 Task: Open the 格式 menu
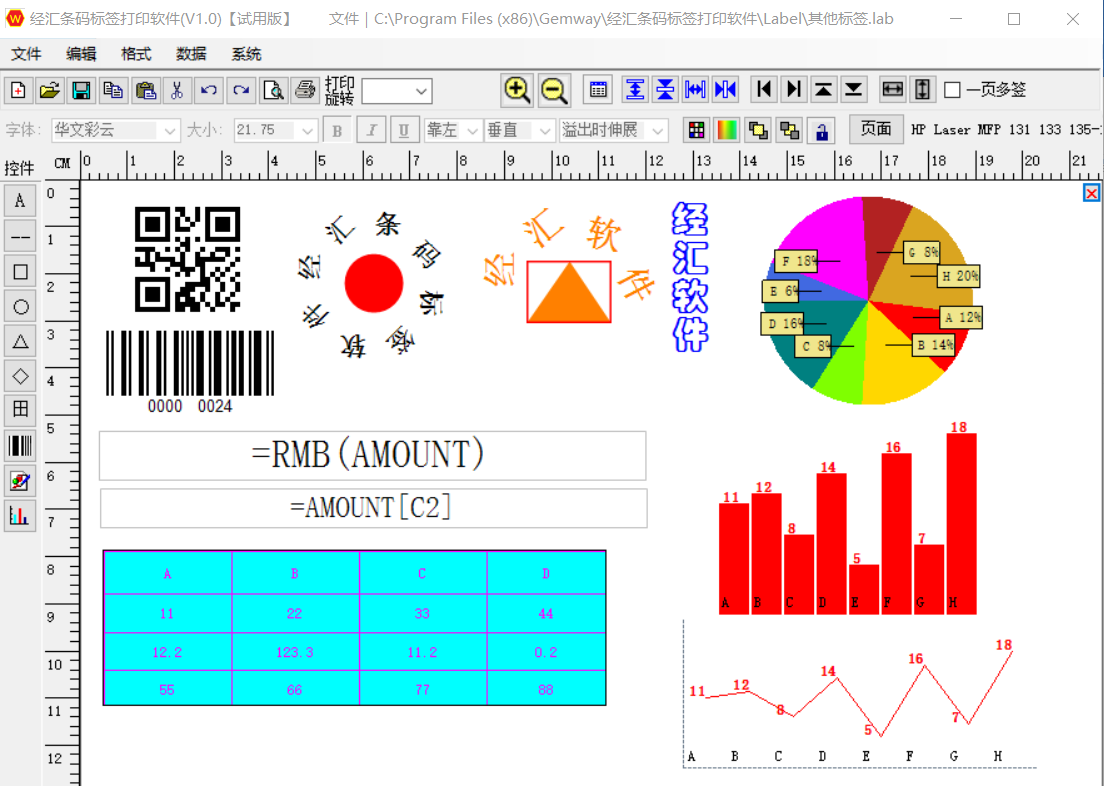pyautogui.click(x=137, y=54)
